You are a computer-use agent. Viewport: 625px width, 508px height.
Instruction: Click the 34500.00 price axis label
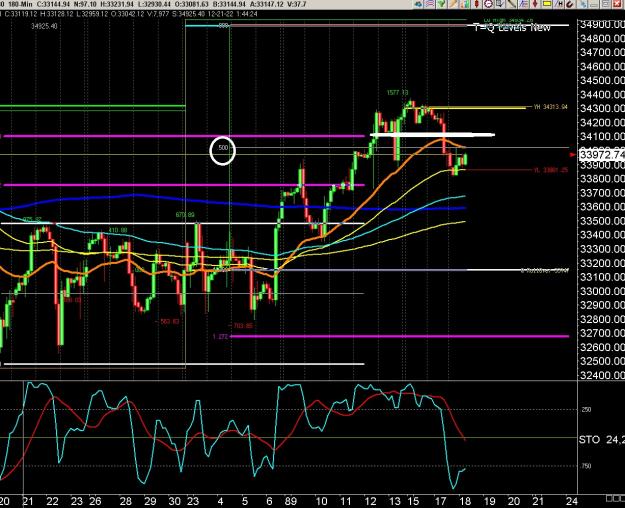click(602, 81)
